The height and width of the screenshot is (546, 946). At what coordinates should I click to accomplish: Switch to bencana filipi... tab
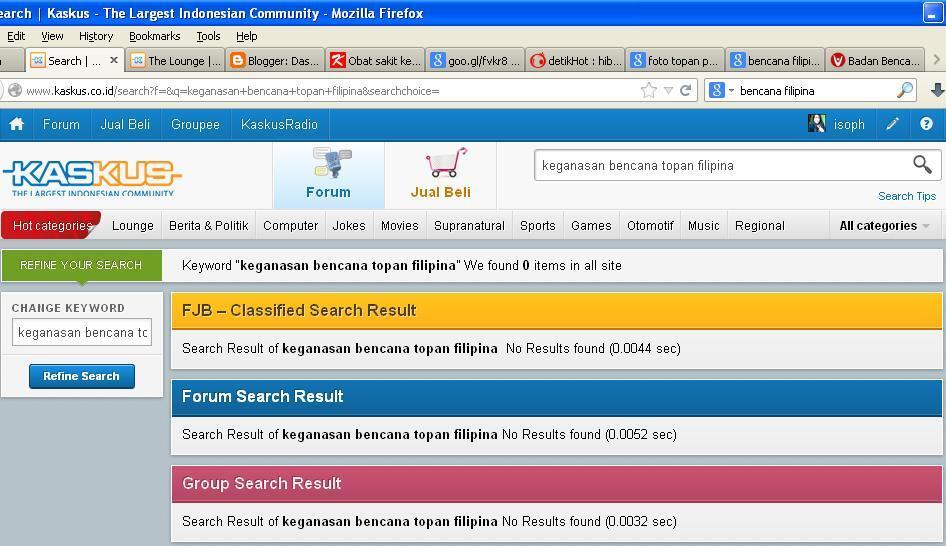(x=775, y=60)
